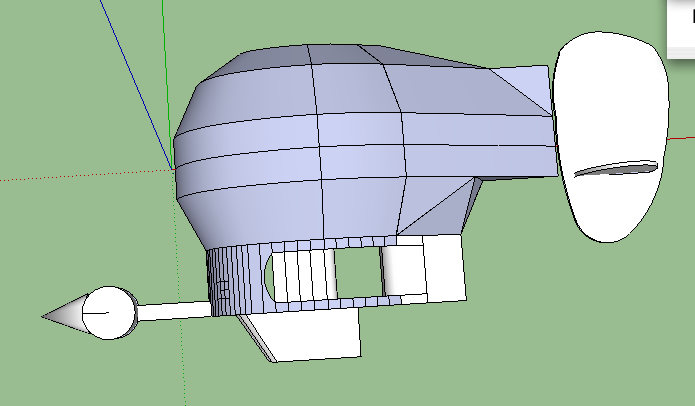
Task: Select the ribbed curved section of the base
Action: click(x=225, y=282)
